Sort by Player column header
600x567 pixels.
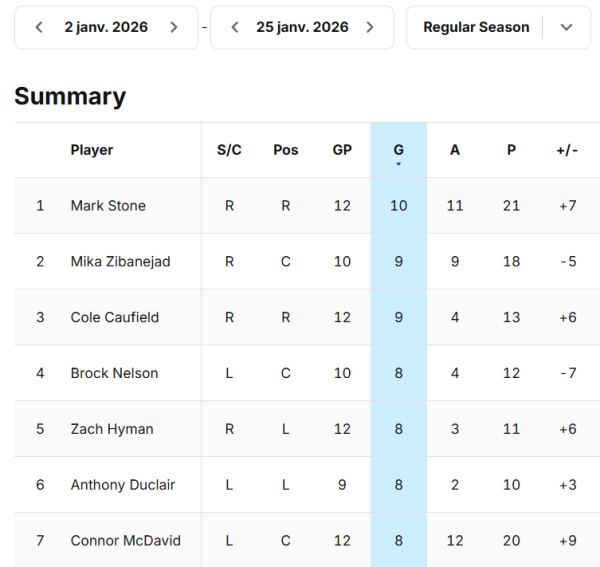(x=92, y=150)
